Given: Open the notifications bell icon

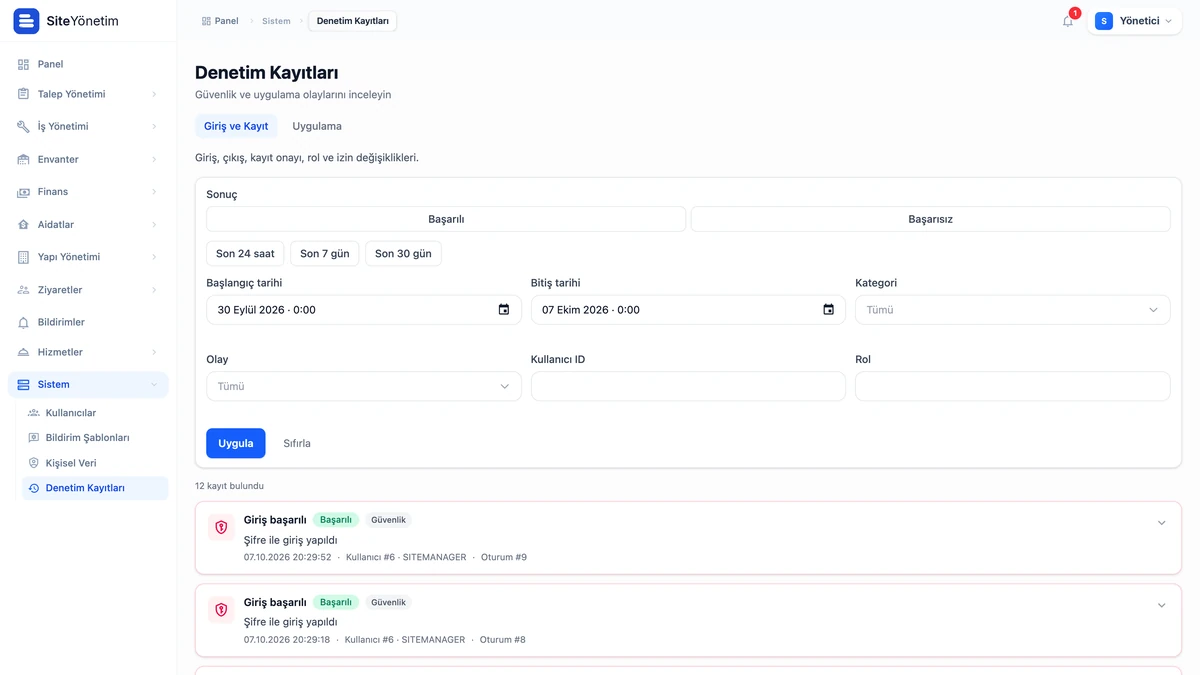Looking at the screenshot, I should coord(1068,21).
